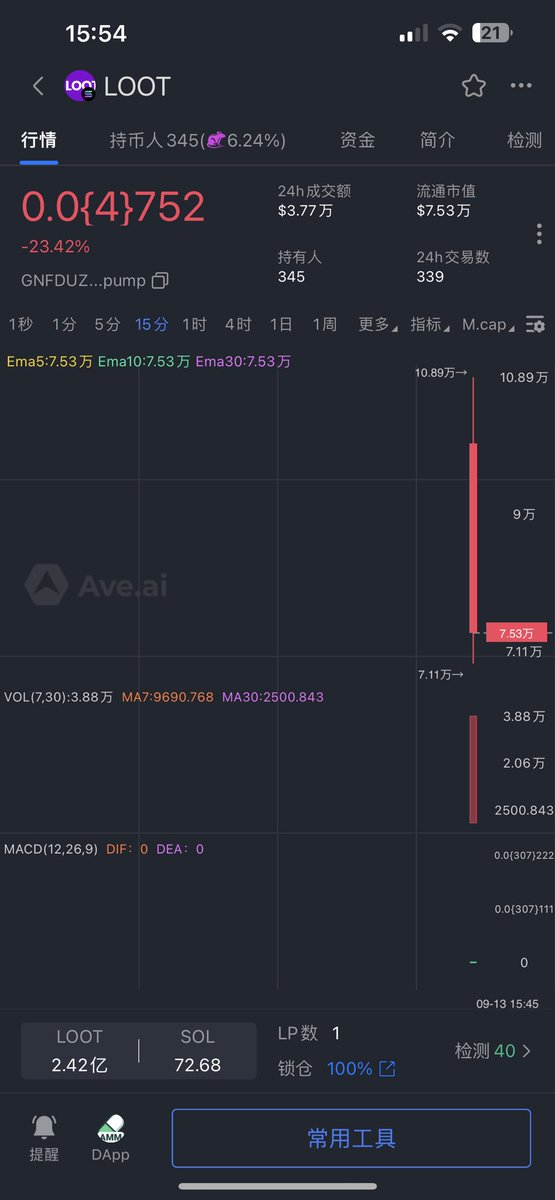Switch chart to 4时 interval

pos(238,324)
